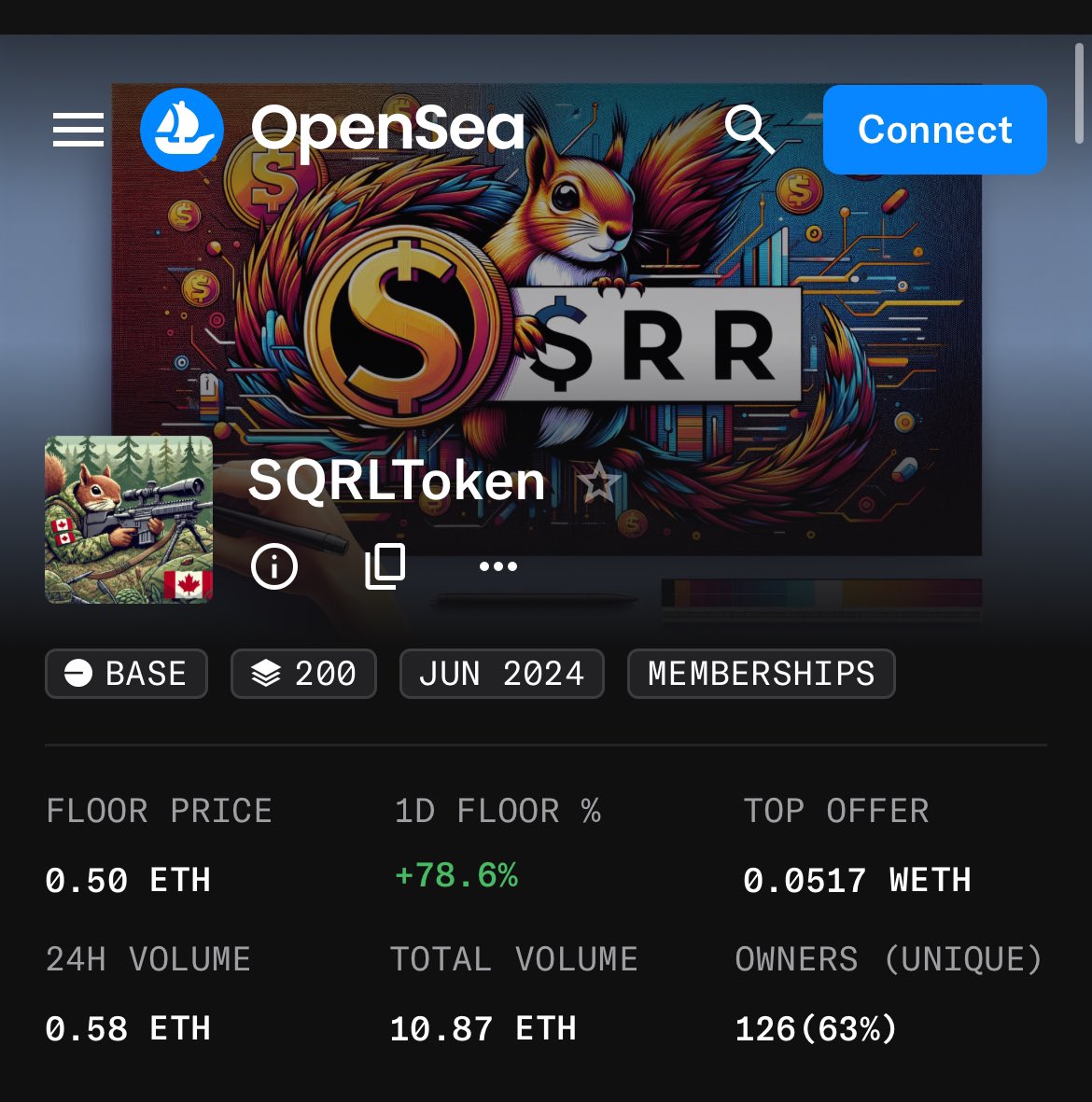The height and width of the screenshot is (1102, 1092).
Task: Click the 0.50 ETH floor price value
Action: 128,880
